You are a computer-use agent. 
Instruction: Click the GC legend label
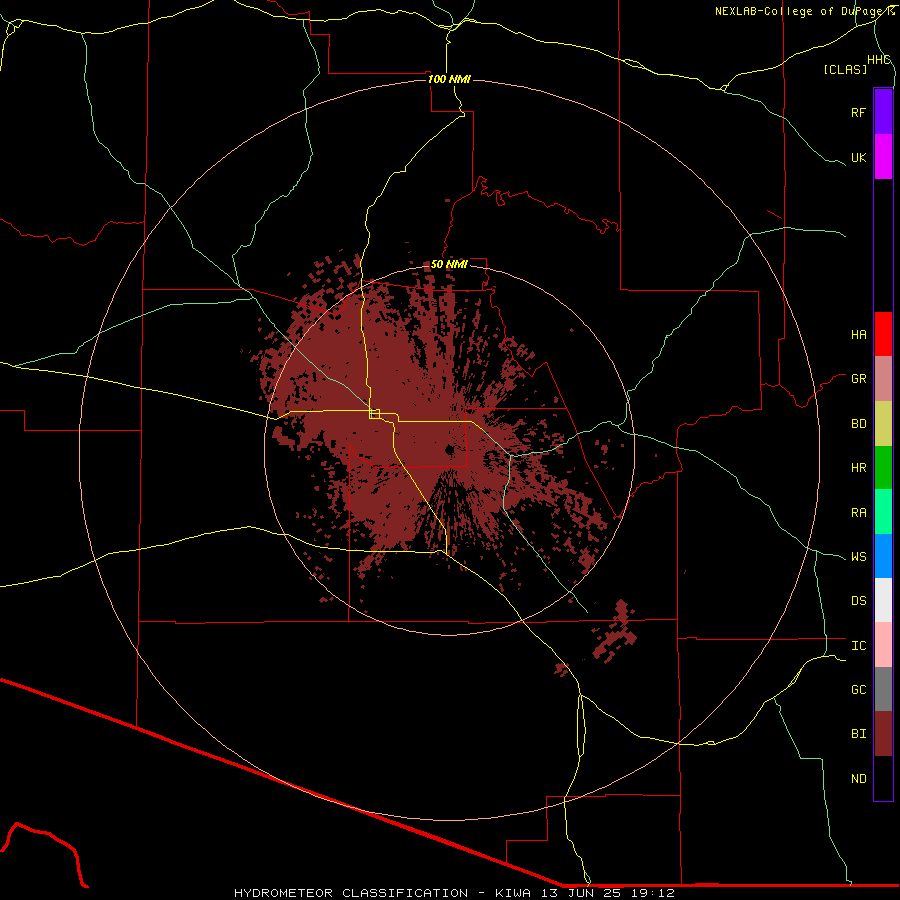click(858, 690)
